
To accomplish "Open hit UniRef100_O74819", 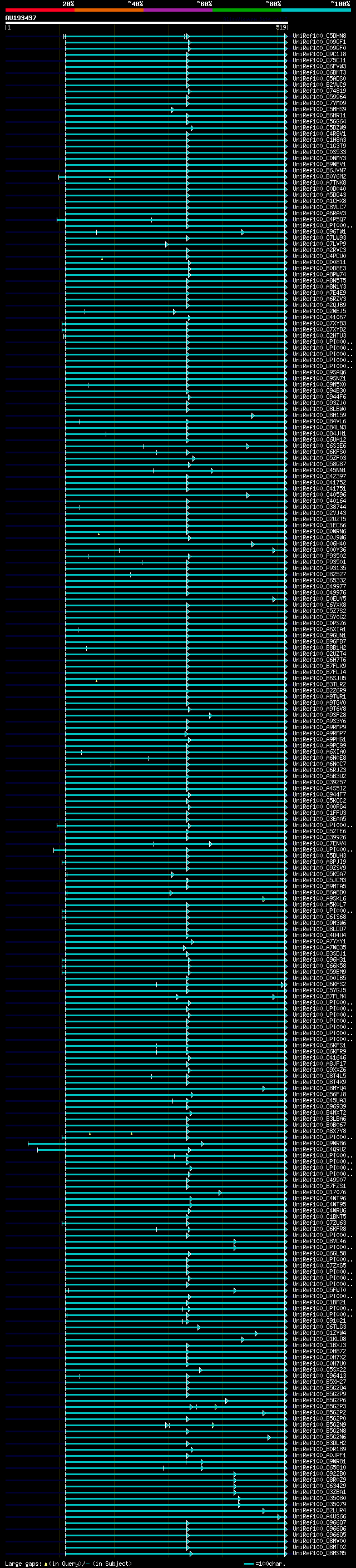I will [319, 91].
